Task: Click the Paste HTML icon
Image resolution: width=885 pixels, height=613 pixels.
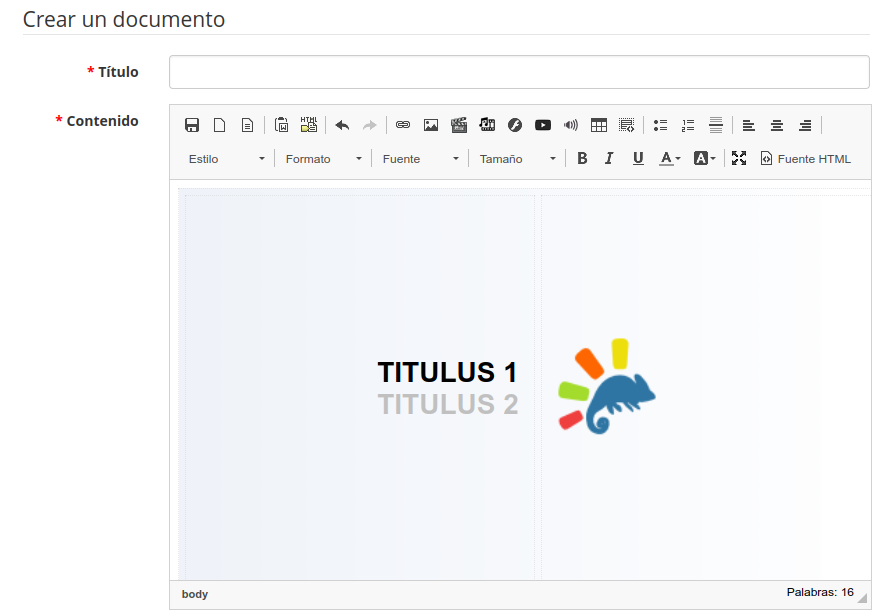Action: click(x=309, y=125)
